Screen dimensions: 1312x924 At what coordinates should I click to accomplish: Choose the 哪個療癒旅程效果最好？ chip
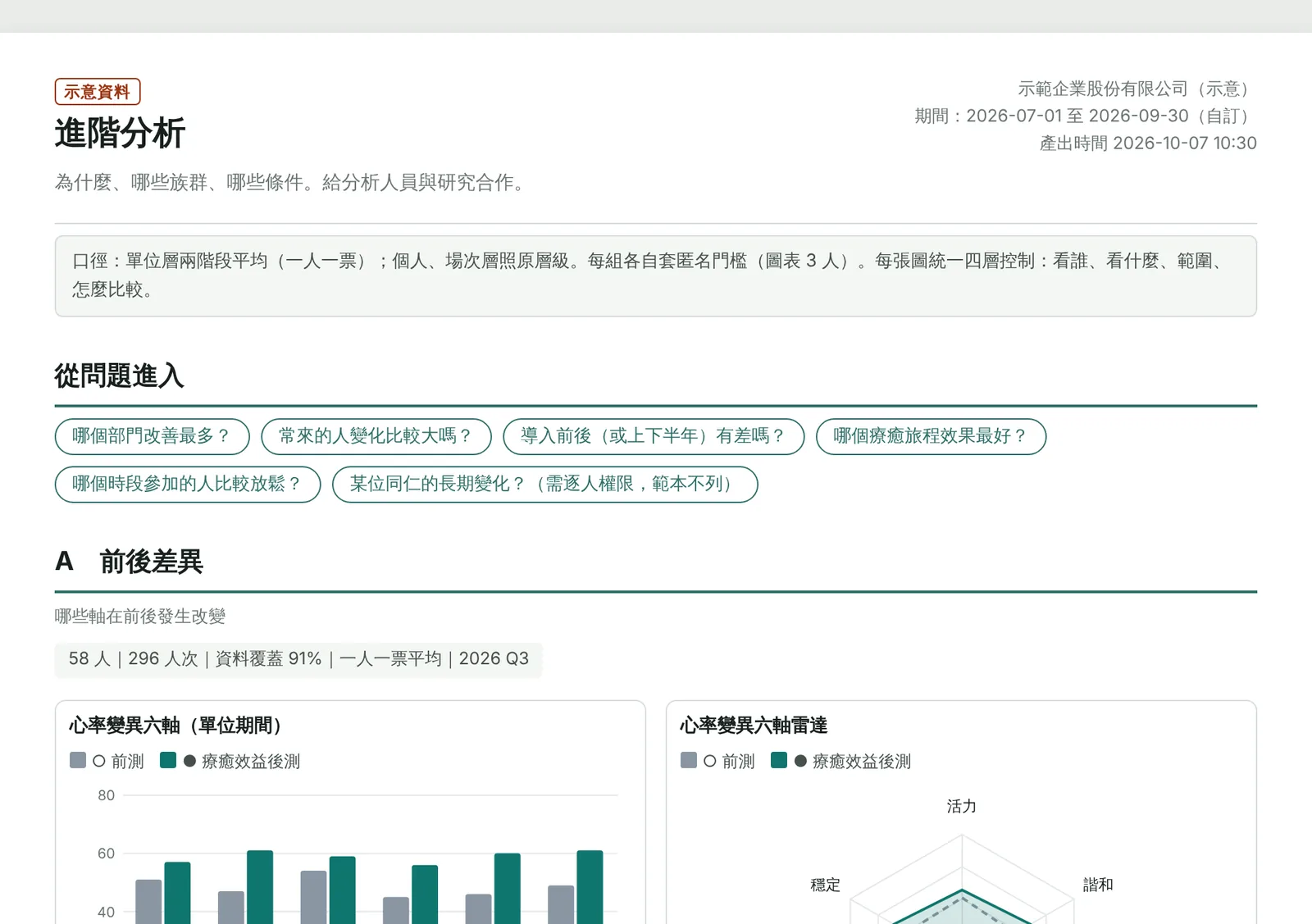click(x=931, y=436)
